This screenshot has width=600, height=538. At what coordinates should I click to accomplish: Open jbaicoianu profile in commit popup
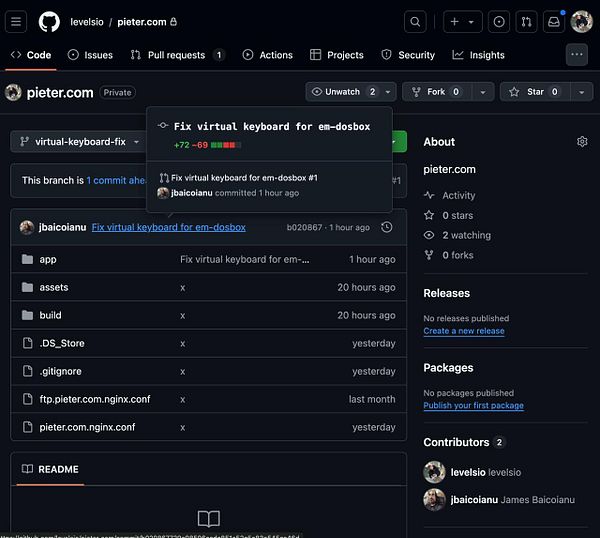click(191, 193)
